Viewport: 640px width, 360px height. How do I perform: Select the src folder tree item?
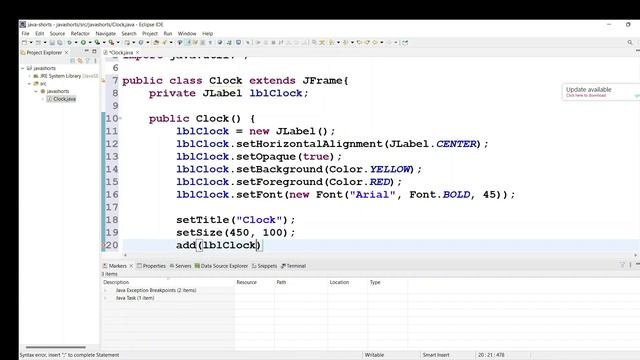pos(40,84)
